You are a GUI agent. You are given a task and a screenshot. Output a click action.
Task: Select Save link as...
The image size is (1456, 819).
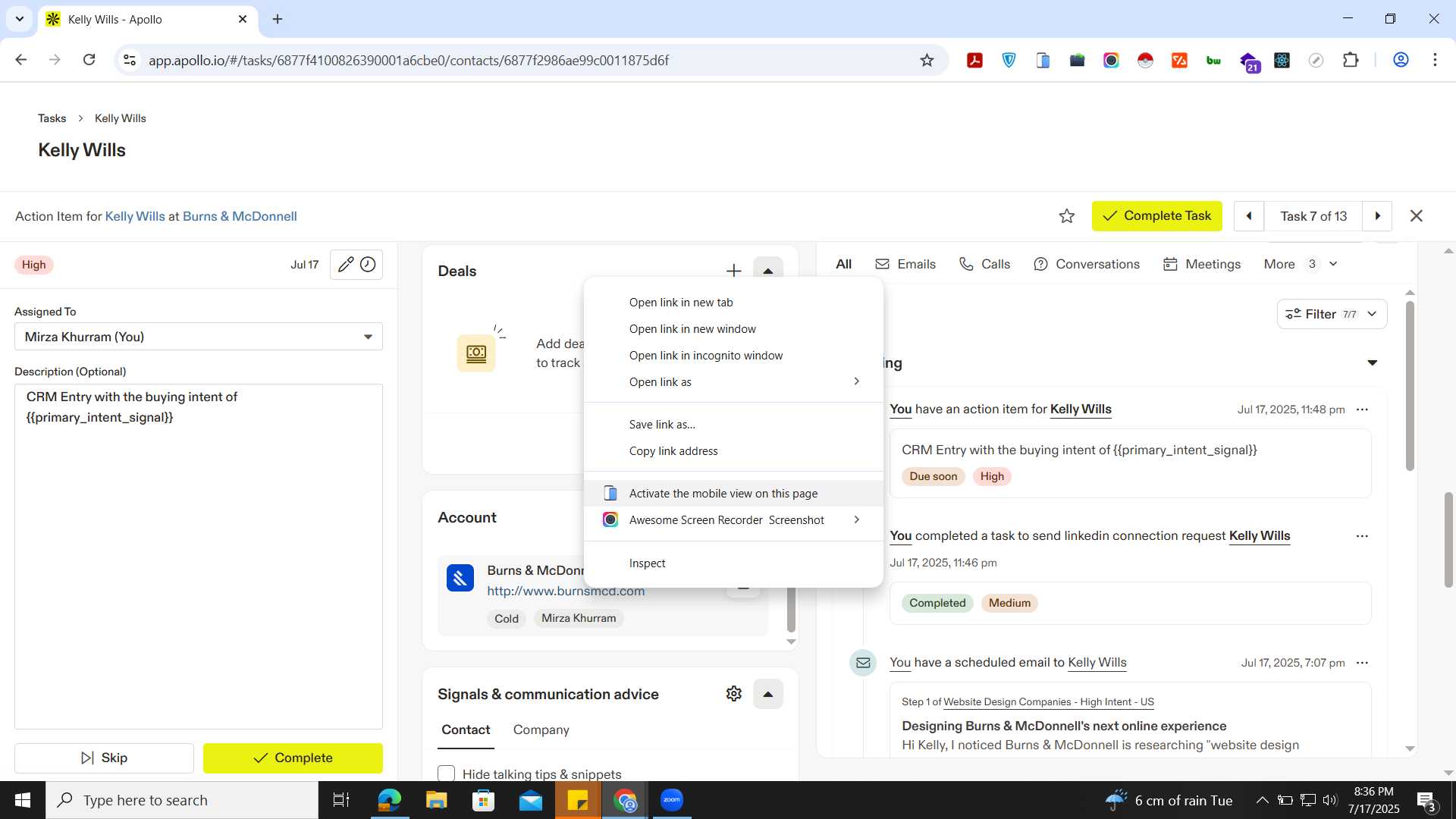click(x=733, y=424)
